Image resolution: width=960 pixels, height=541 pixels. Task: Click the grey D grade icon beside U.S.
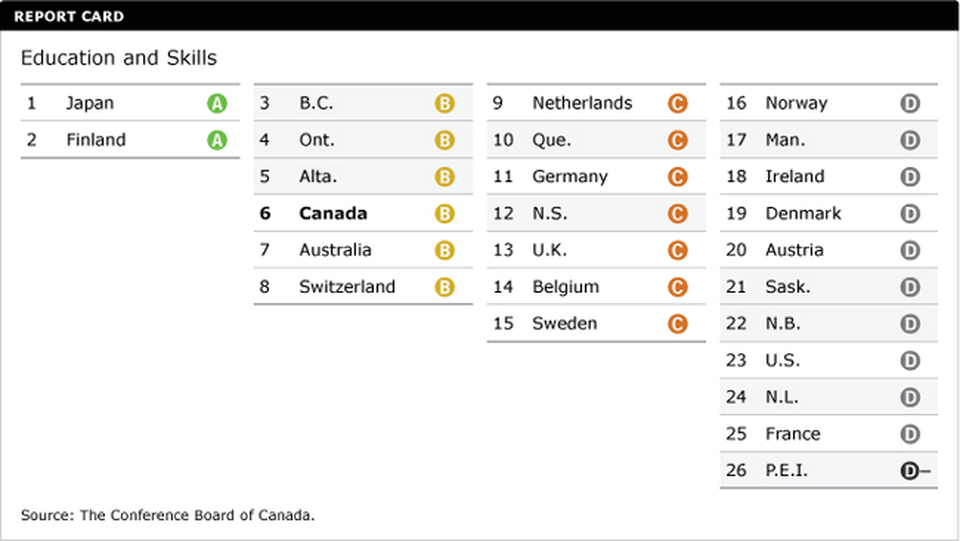(909, 361)
